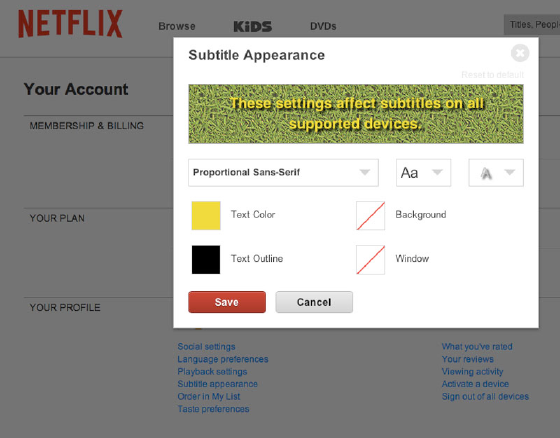Click Sign out of all devices
Image resolution: width=560 pixels, height=438 pixels.
tap(485, 397)
